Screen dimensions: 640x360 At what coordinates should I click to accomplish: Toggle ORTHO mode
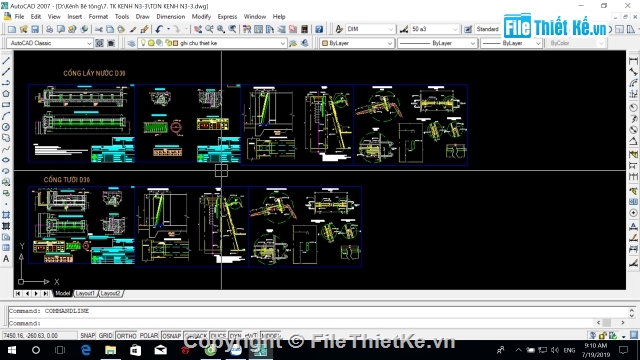(x=126, y=336)
